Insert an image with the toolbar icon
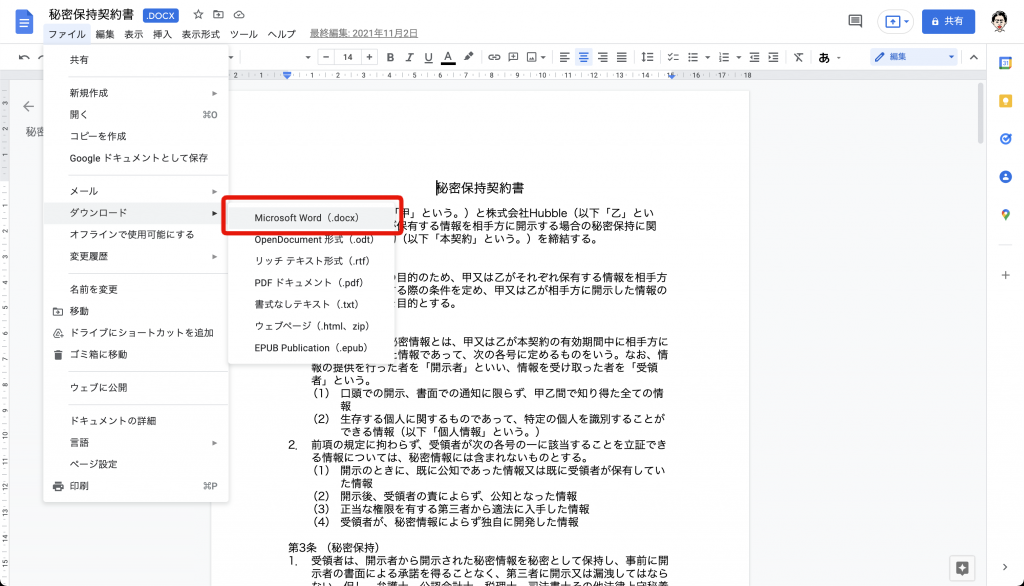 (x=532, y=57)
